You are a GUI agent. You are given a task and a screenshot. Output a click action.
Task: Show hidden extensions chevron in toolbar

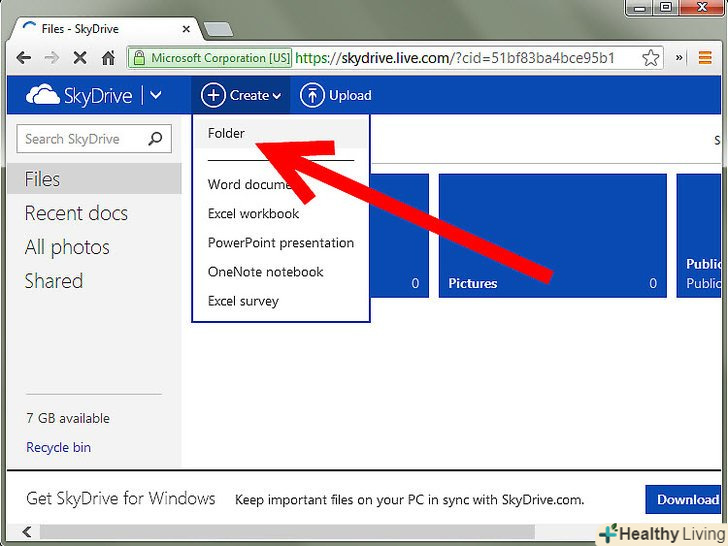click(679, 58)
